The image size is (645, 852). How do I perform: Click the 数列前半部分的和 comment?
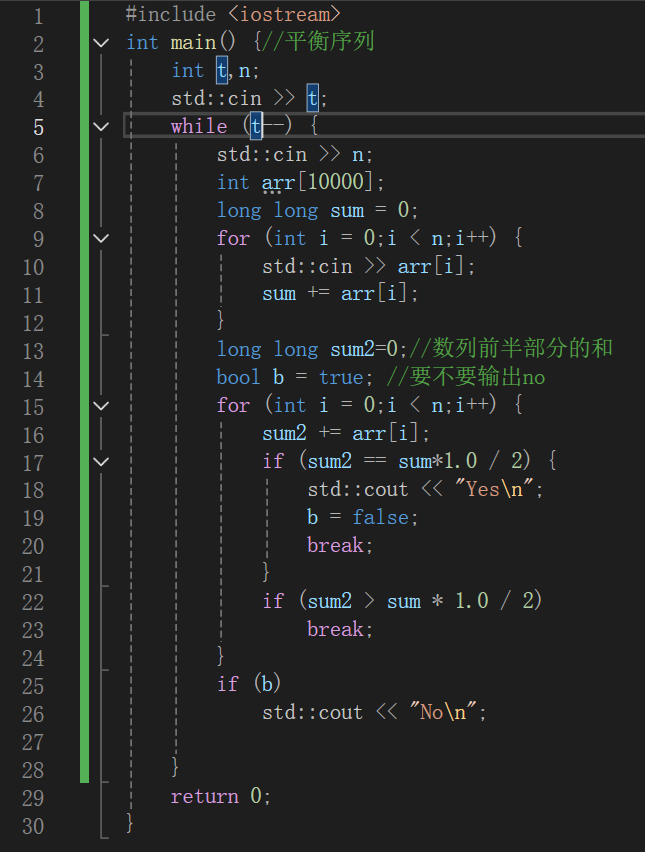(x=522, y=349)
